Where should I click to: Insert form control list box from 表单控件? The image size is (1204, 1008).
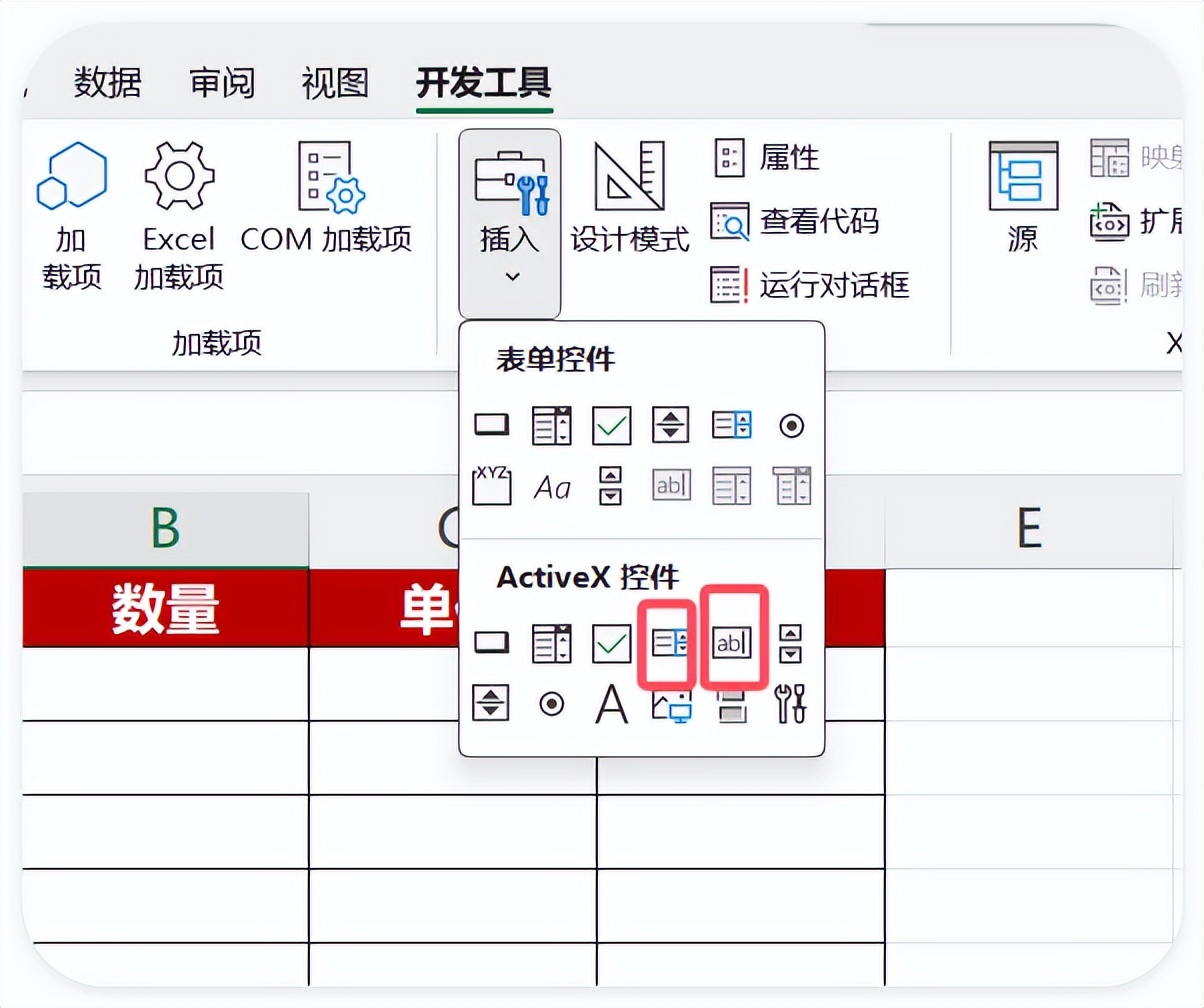731,427
